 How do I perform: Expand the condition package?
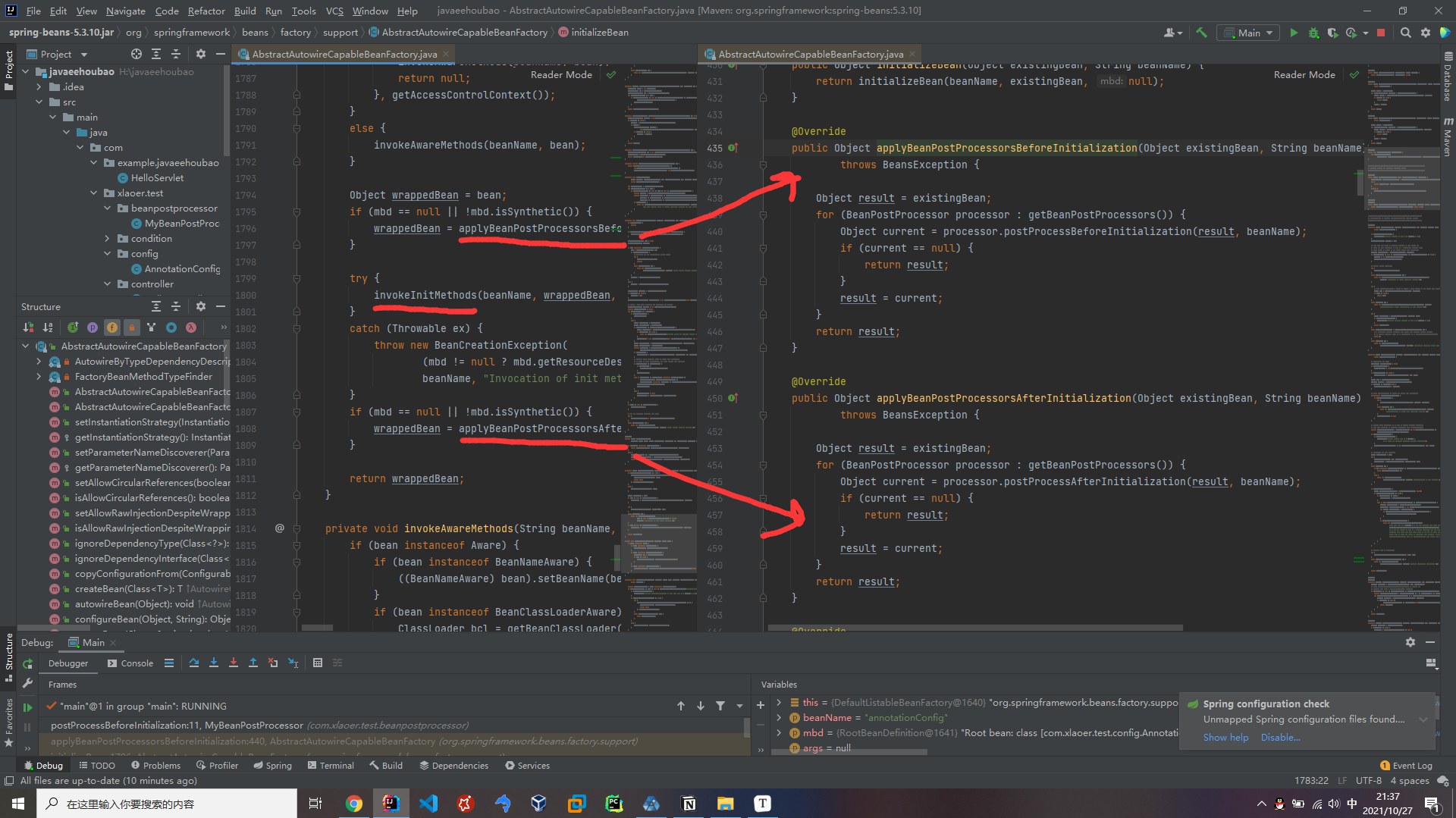tap(108, 239)
